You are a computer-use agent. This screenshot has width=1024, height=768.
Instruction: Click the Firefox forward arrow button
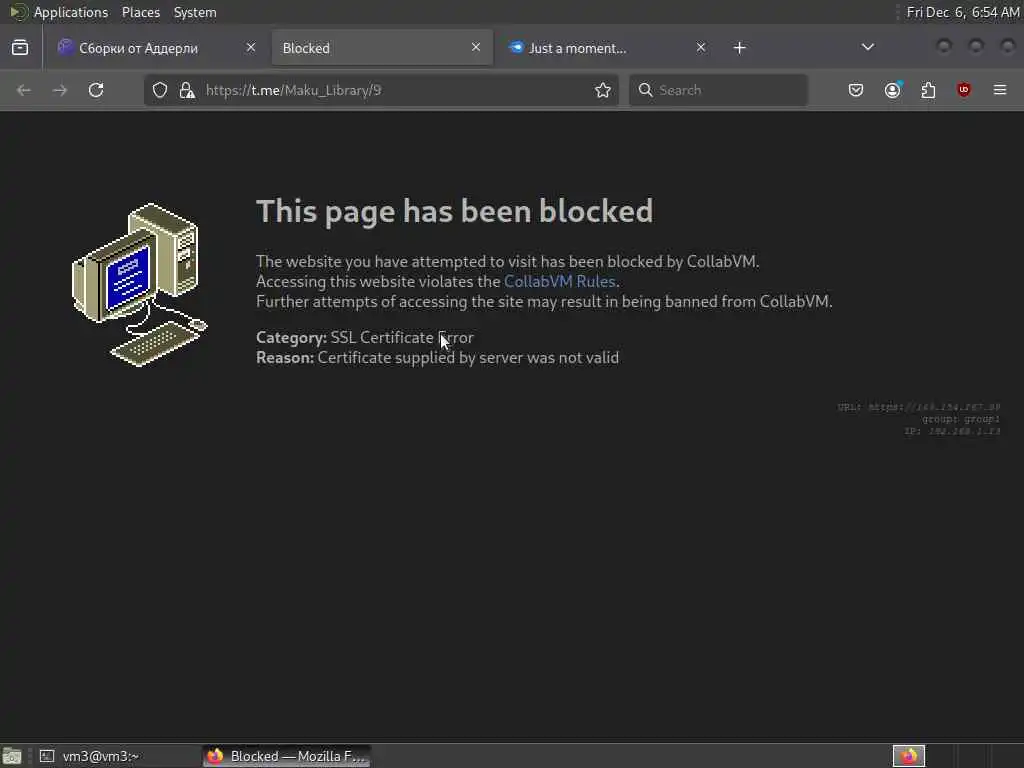(59, 90)
